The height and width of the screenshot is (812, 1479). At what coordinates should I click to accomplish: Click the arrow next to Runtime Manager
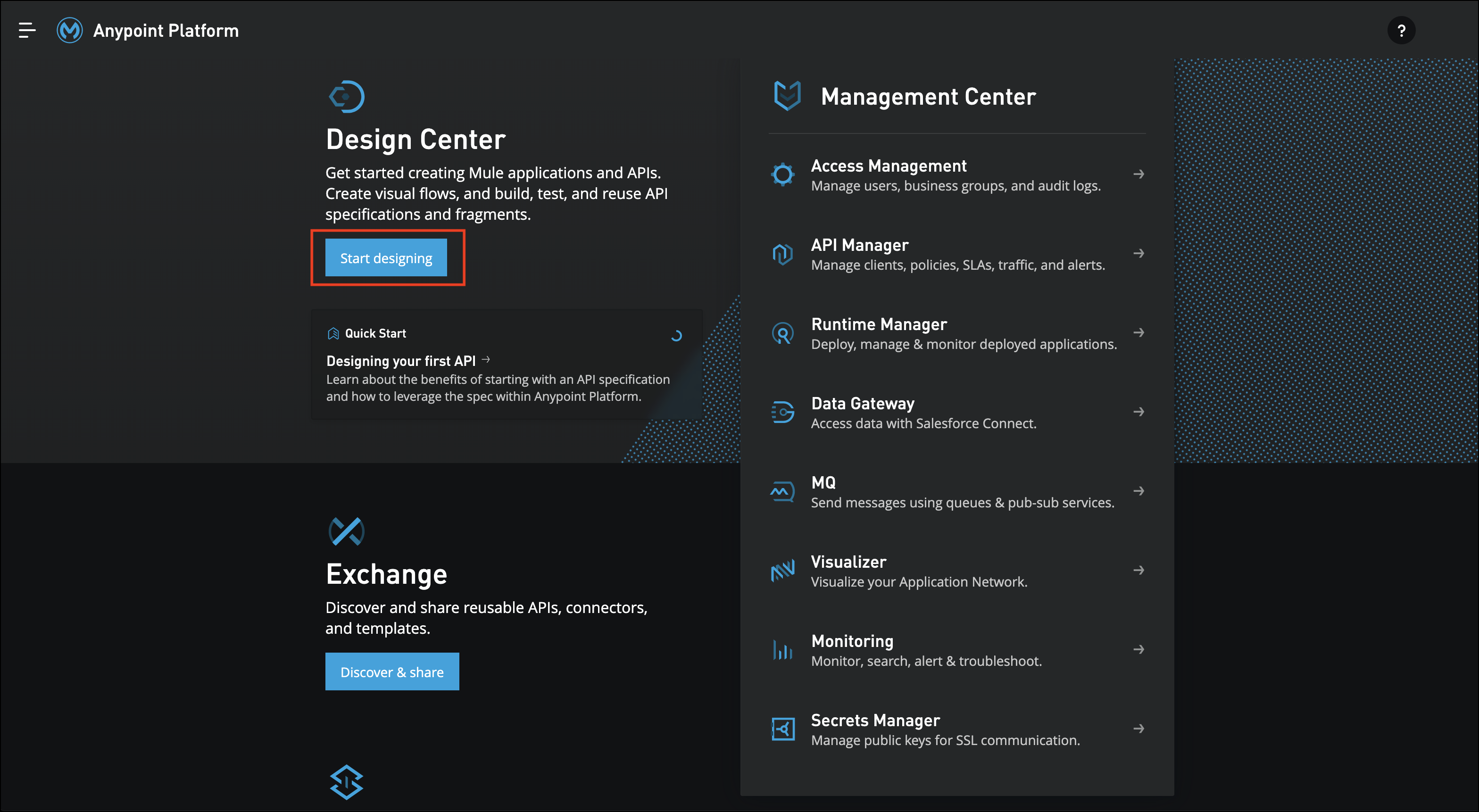1138,332
